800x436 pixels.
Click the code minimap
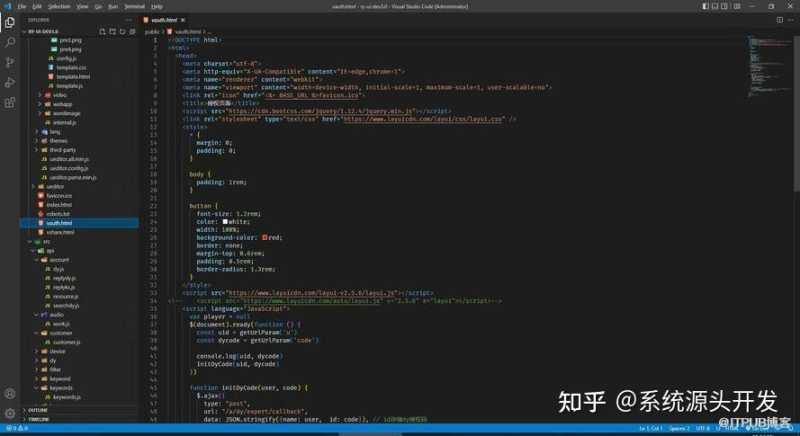768,66
